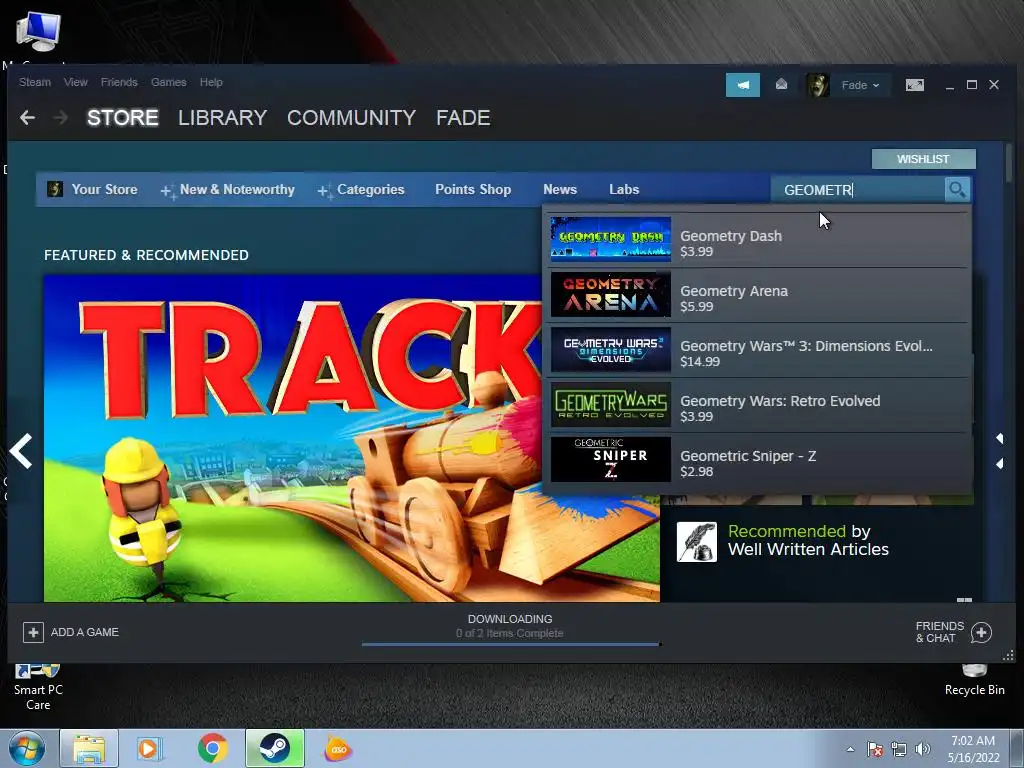Click FRIENDS & CHAT label
The width and height of the screenshot is (1024, 768).
coord(940,632)
